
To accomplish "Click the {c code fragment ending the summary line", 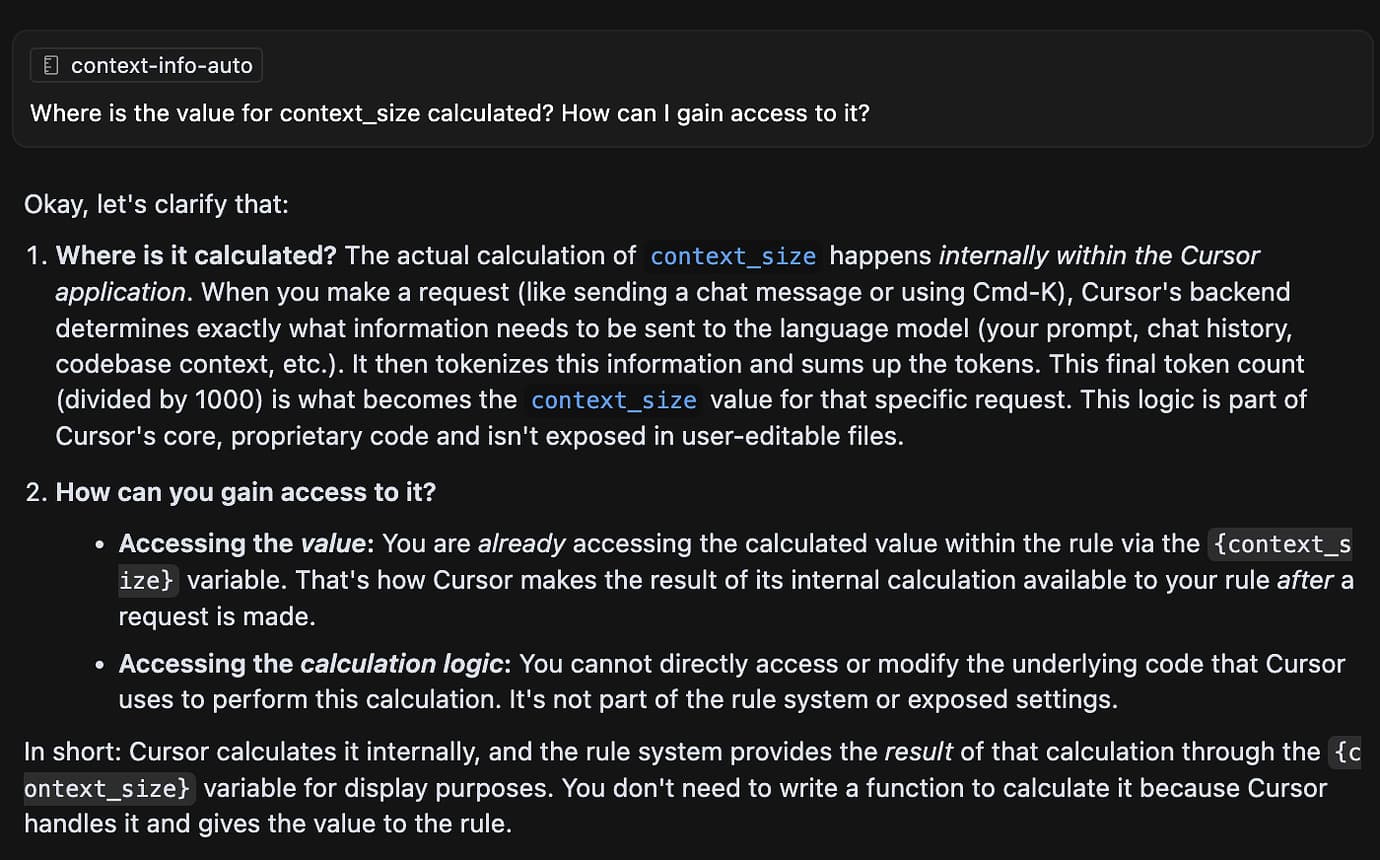I will pos(1347,752).
